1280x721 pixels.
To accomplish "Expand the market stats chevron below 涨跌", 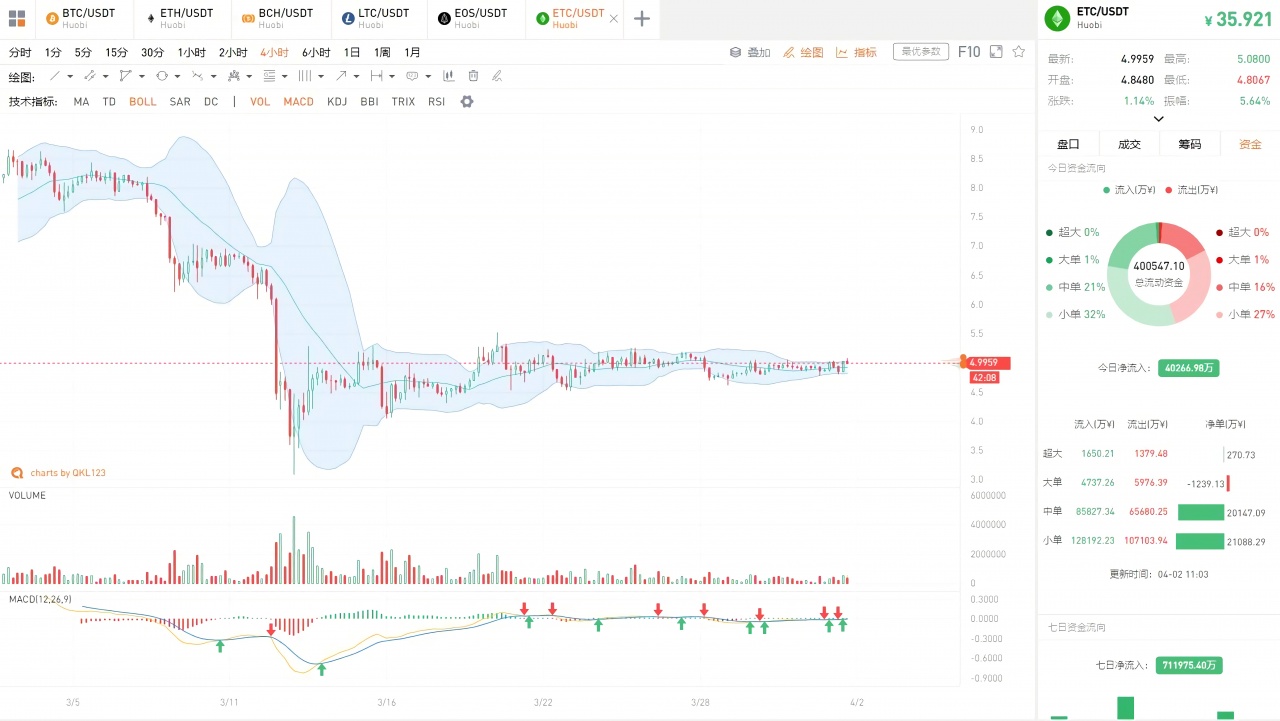I will [1158, 119].
